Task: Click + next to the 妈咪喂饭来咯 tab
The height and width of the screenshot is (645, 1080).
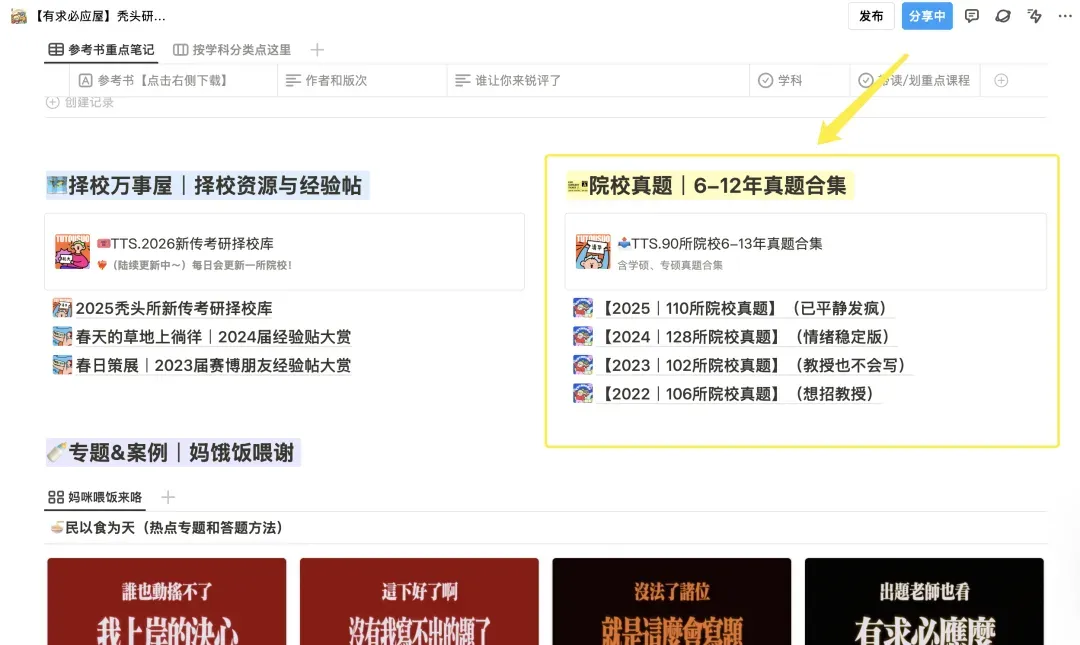Action: pos(168,497)
